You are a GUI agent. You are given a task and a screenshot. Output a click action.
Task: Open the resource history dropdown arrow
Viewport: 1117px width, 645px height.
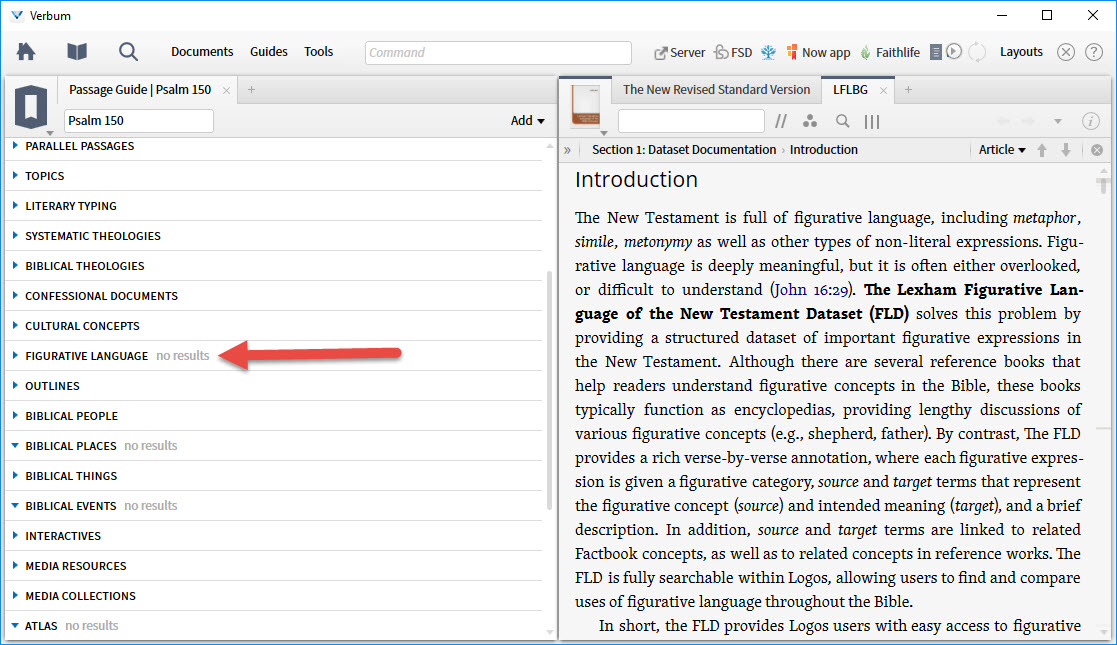coord(1058,121)
